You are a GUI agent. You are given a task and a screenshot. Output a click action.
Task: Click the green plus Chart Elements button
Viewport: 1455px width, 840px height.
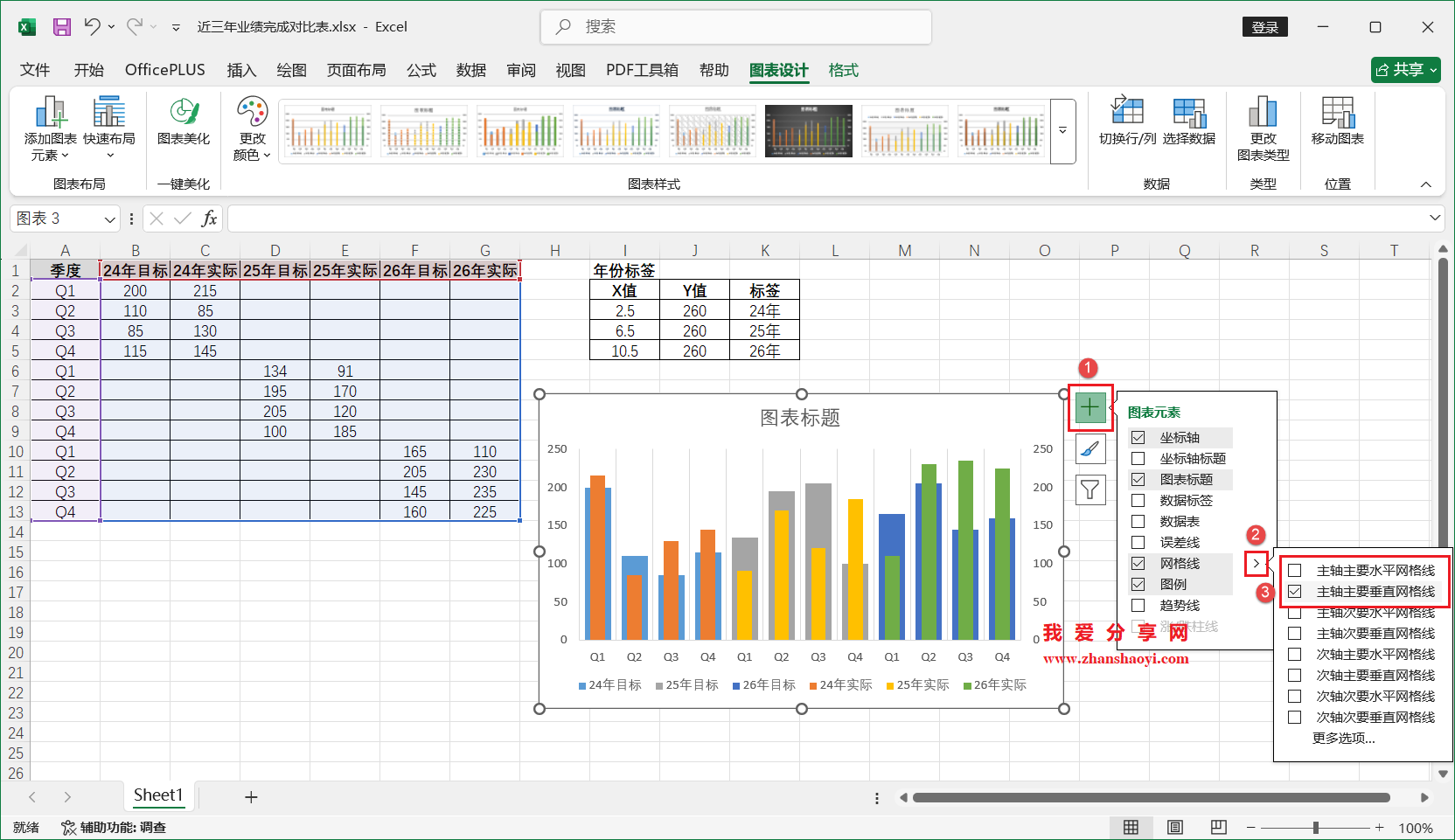1090,407
